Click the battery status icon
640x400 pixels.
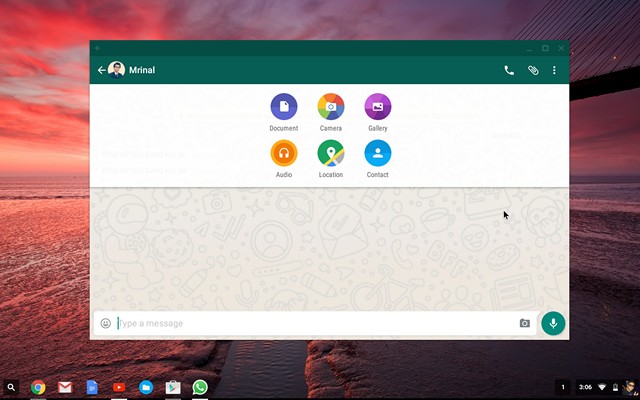(615, 387)
